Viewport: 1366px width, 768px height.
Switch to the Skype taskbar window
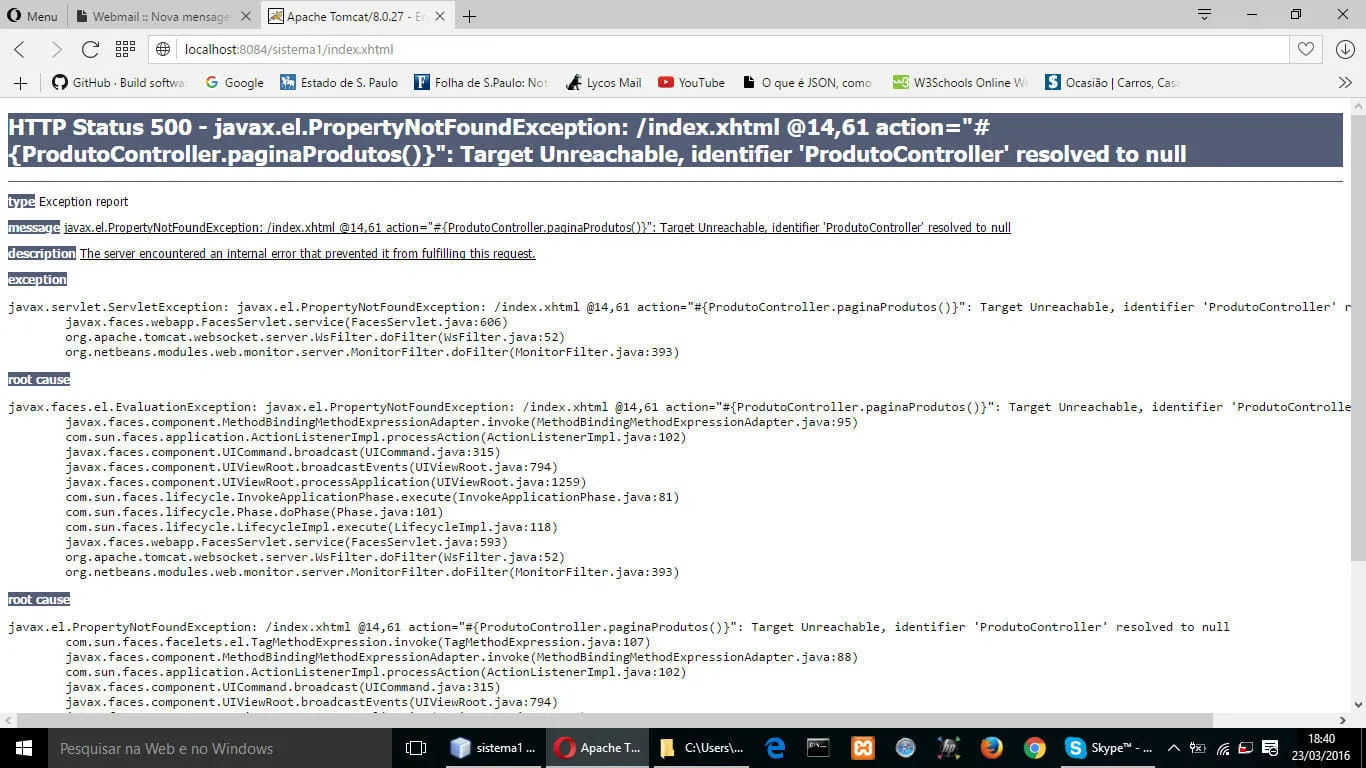point(1108,748)
